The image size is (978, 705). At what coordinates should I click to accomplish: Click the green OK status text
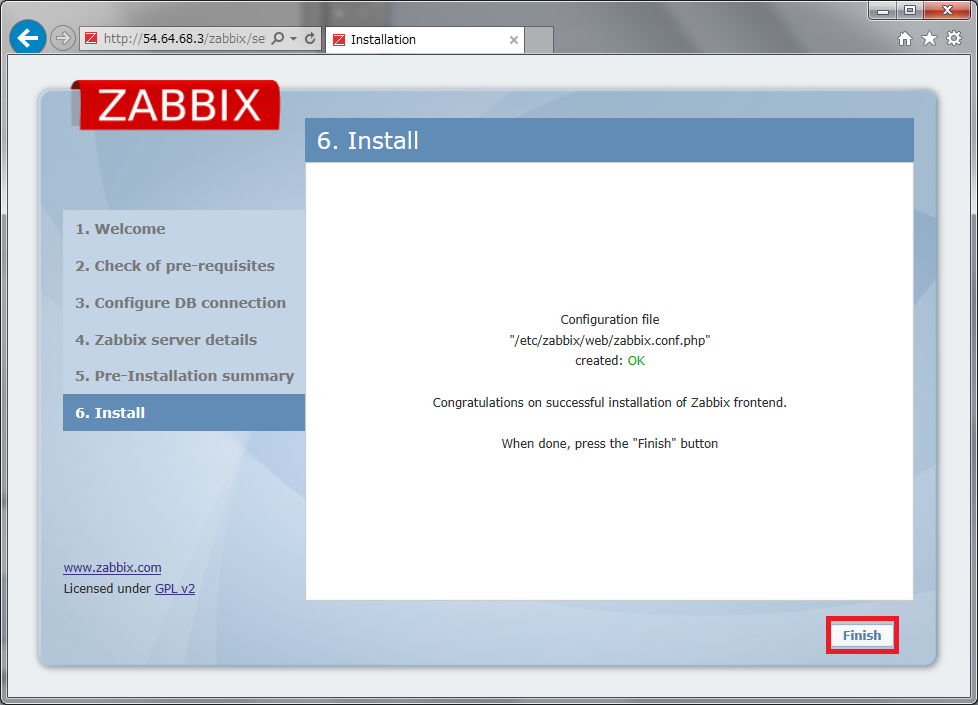636,361
